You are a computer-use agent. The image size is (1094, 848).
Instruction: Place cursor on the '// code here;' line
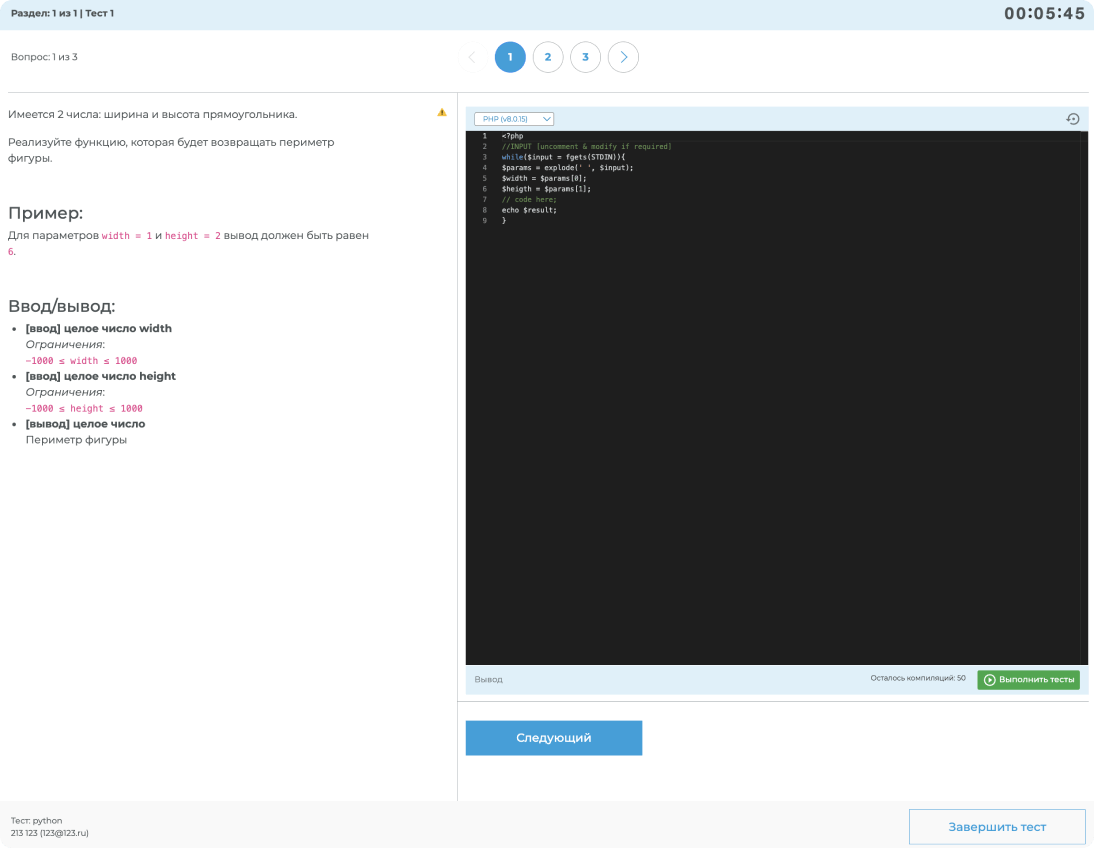coord(529,199)
